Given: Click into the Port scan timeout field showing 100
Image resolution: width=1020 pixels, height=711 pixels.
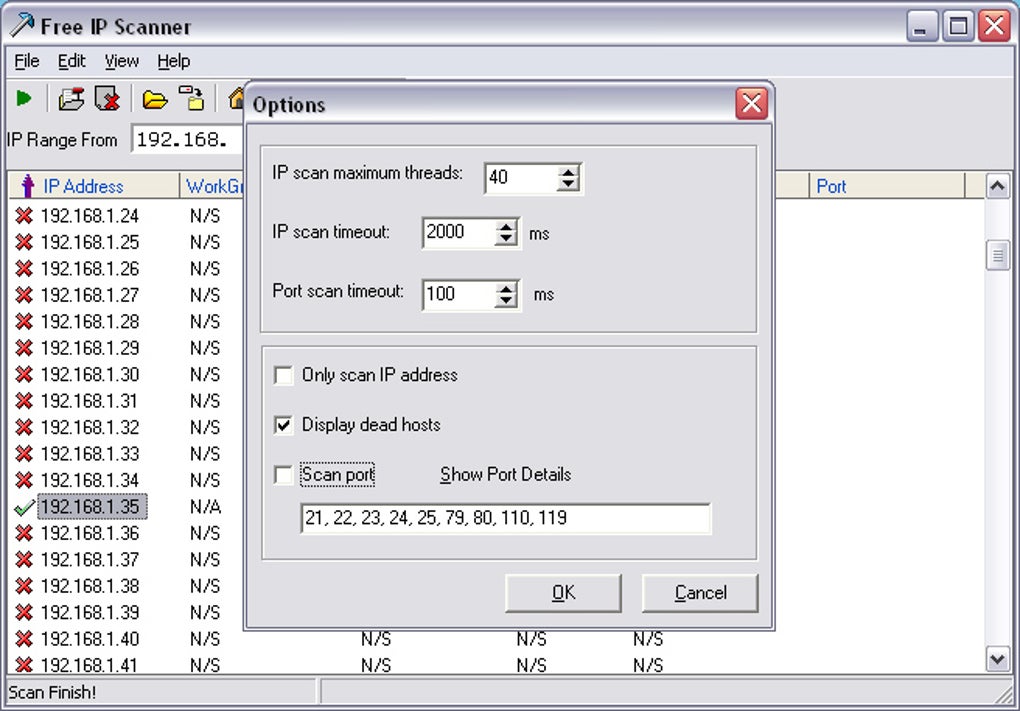Looking at the screenshot, I should (459, 294).
